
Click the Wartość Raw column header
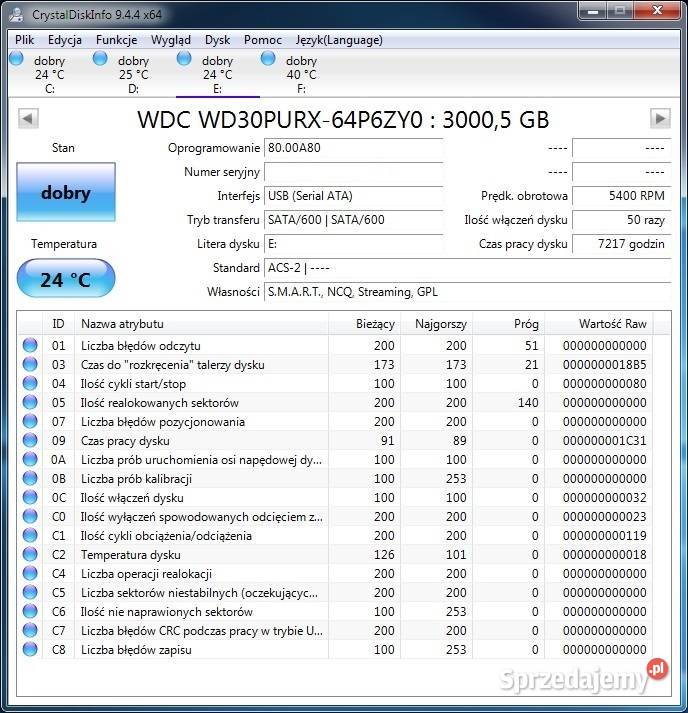[x=598, y=324]
